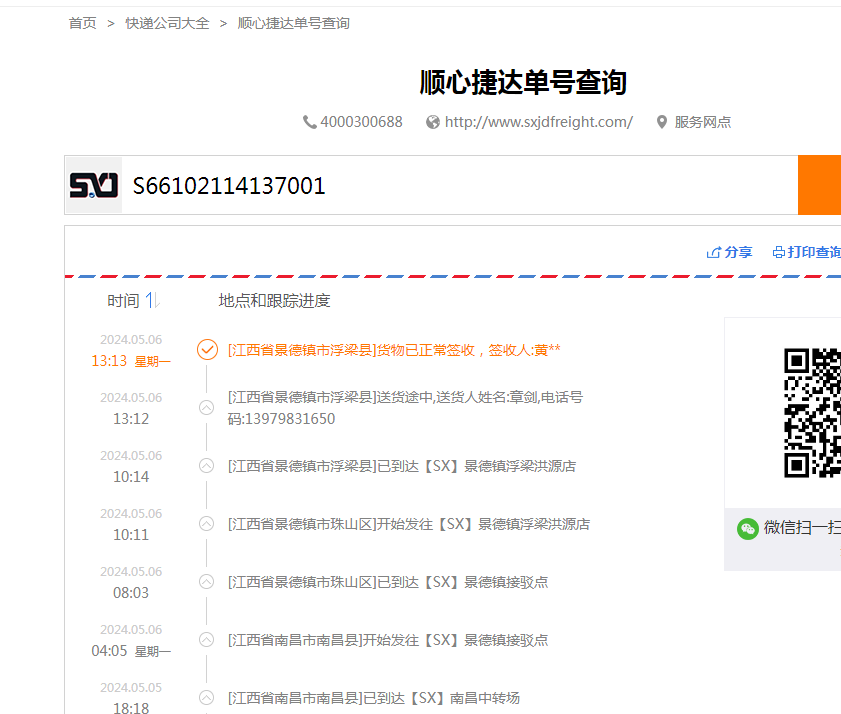Click globe icon beside website URL

coord(433,122)
